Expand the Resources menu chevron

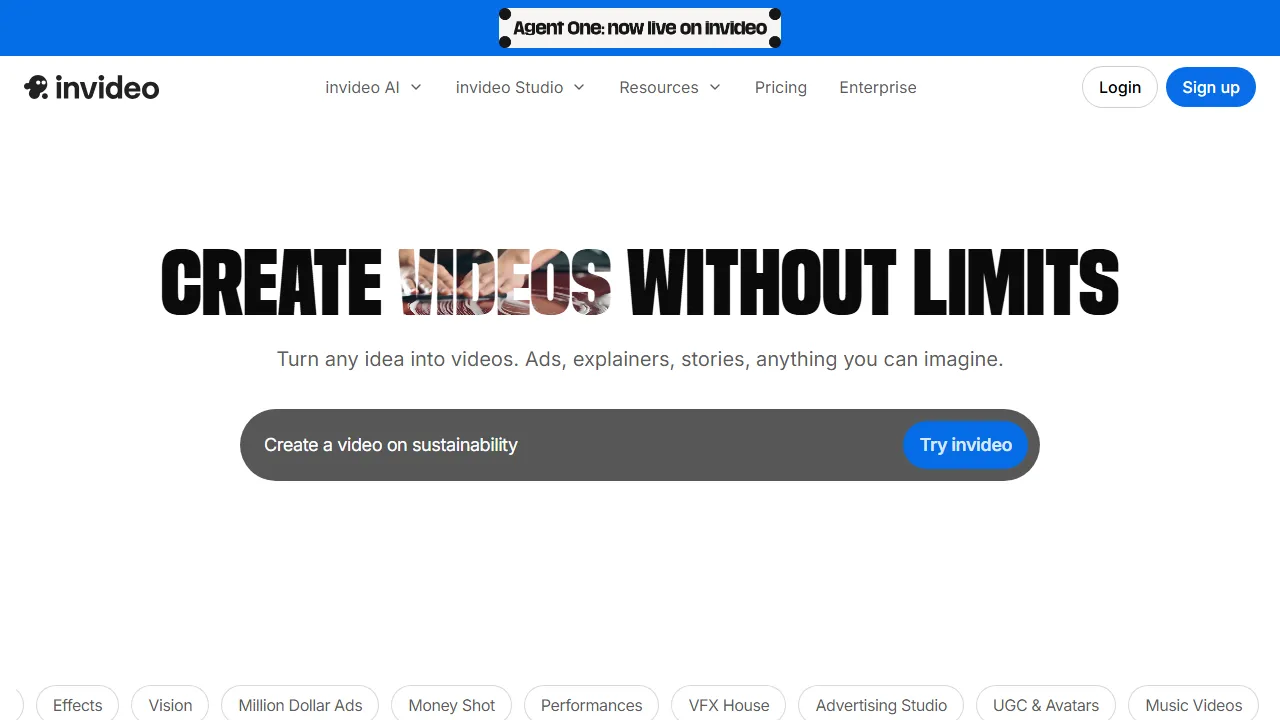click(715, 87)
